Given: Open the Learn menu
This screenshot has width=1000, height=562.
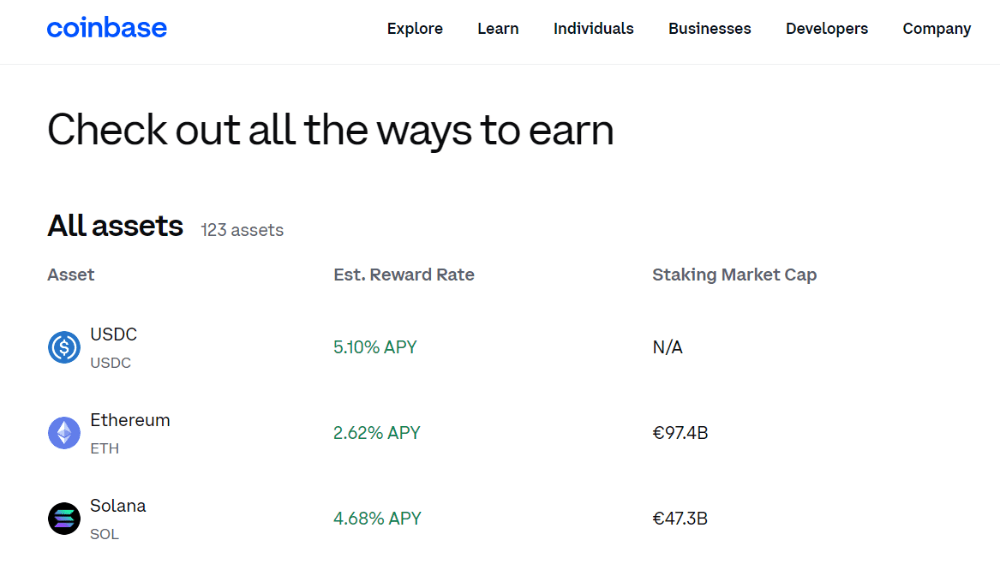Looking at the screenshot, I should tap(497, 29).
